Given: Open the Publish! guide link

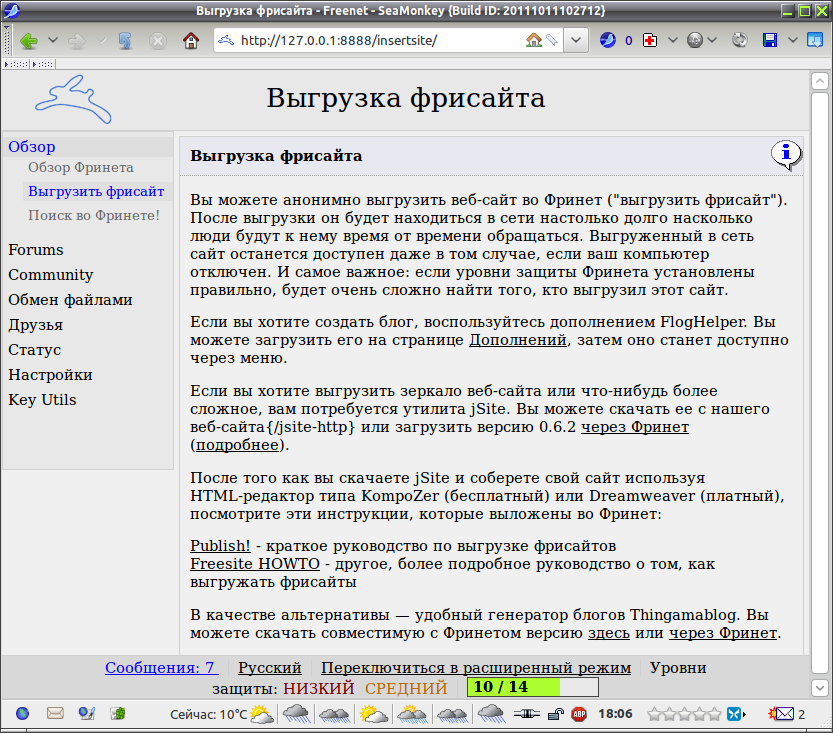Looking at the screenshot, I should (220, 546).
